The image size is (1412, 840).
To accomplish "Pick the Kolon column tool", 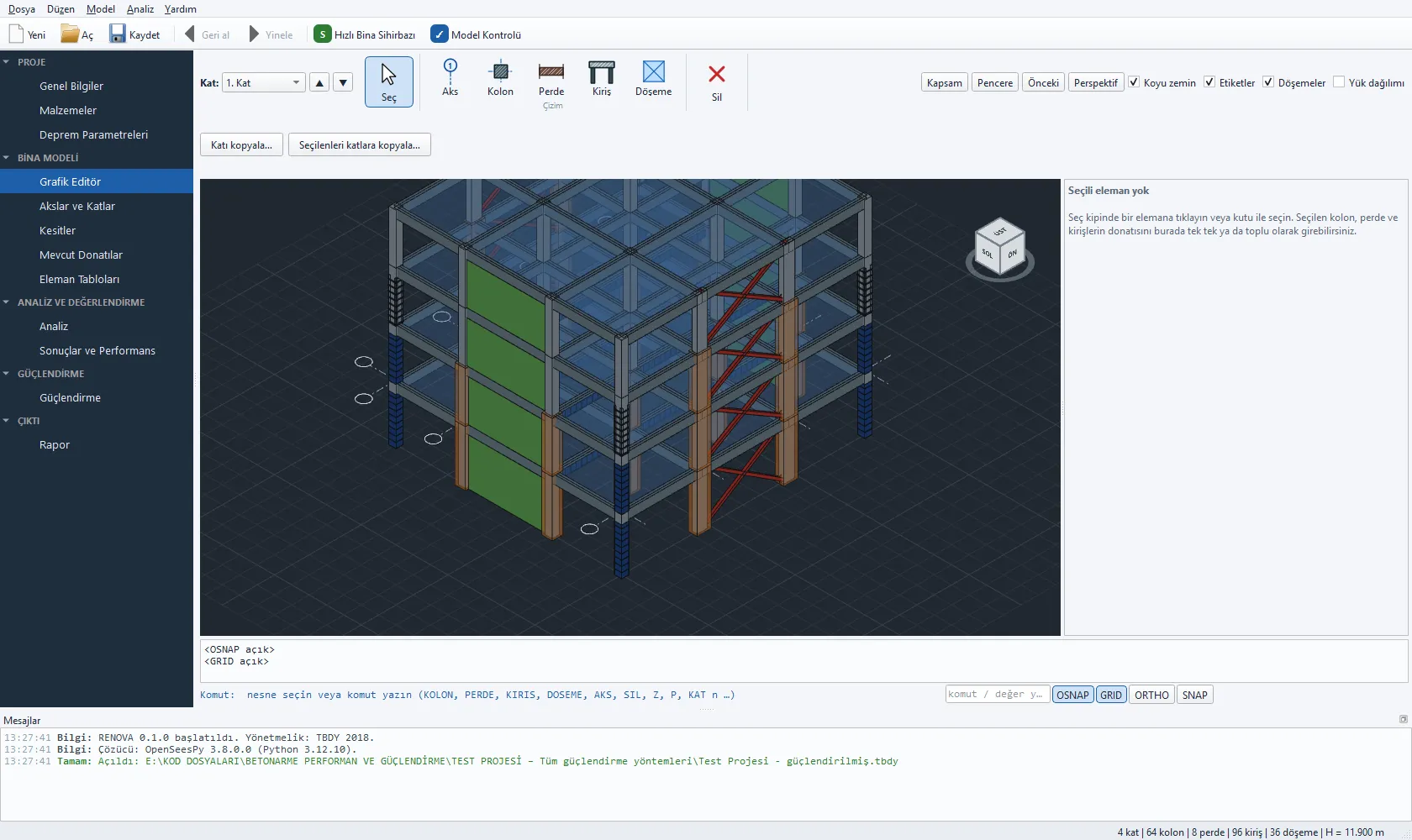I will (x=500, y=78).
